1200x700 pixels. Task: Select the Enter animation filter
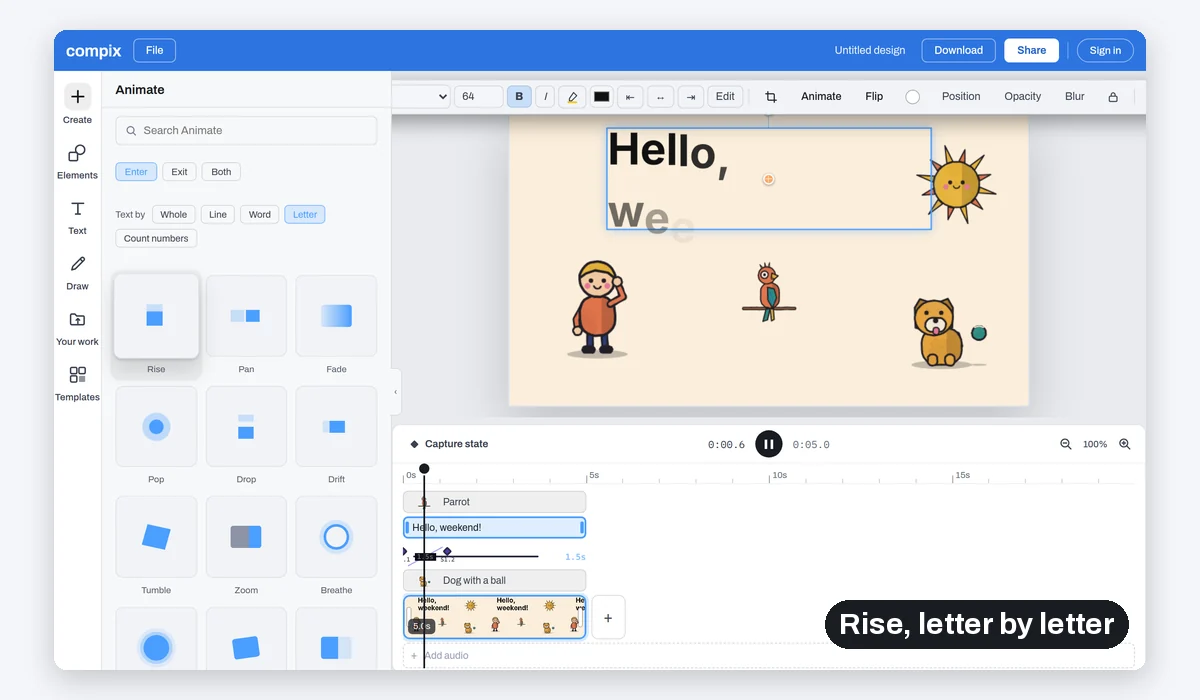tap(136, 172)
